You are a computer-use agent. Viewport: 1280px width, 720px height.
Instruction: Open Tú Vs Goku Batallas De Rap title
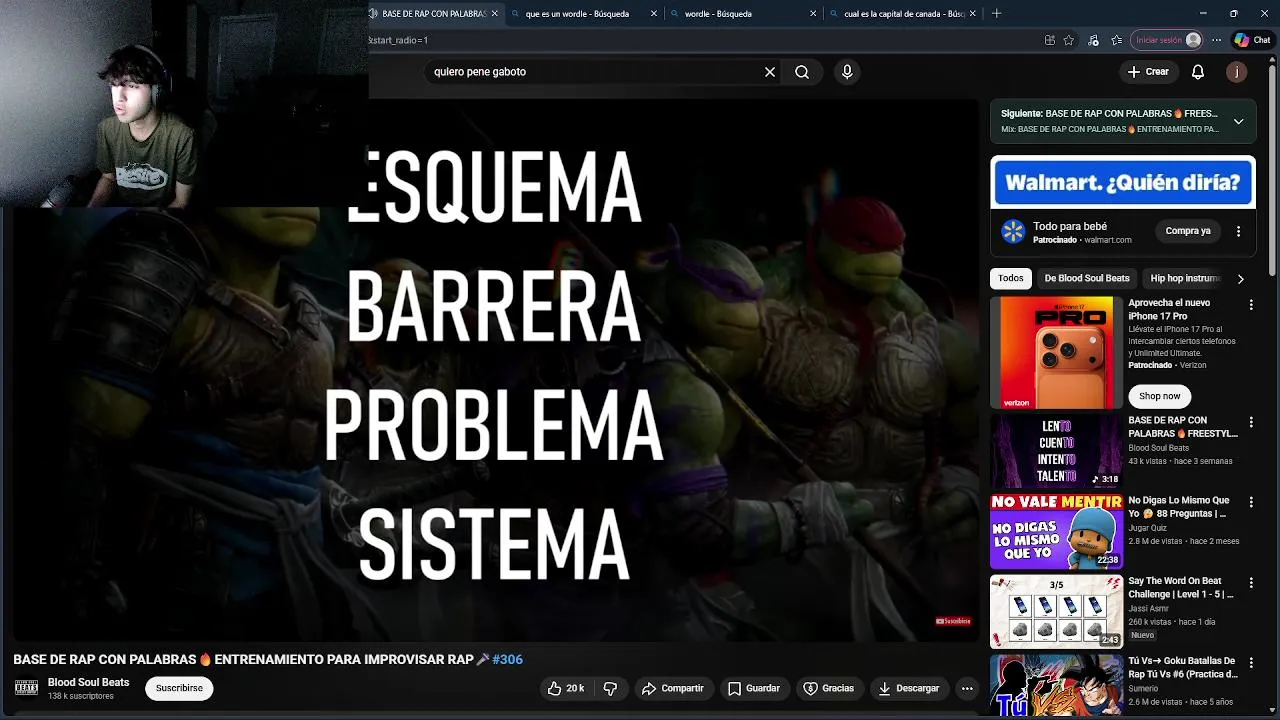pos(1182,667)
